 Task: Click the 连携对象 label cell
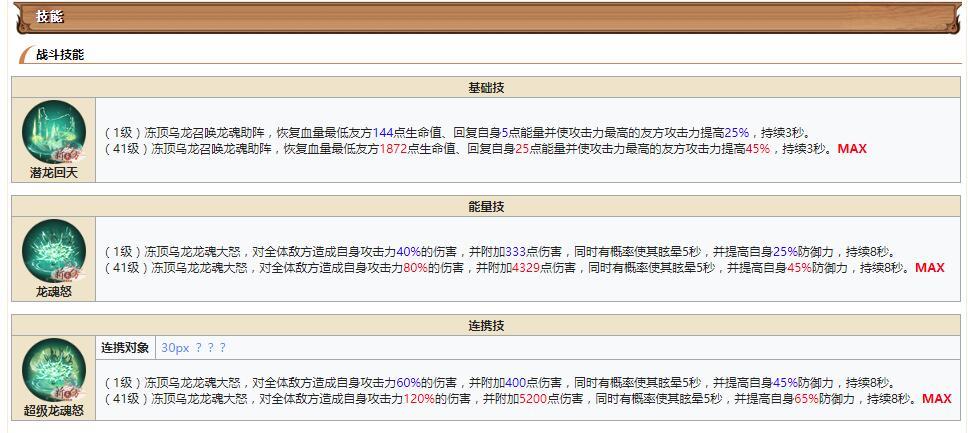(125, 348)
